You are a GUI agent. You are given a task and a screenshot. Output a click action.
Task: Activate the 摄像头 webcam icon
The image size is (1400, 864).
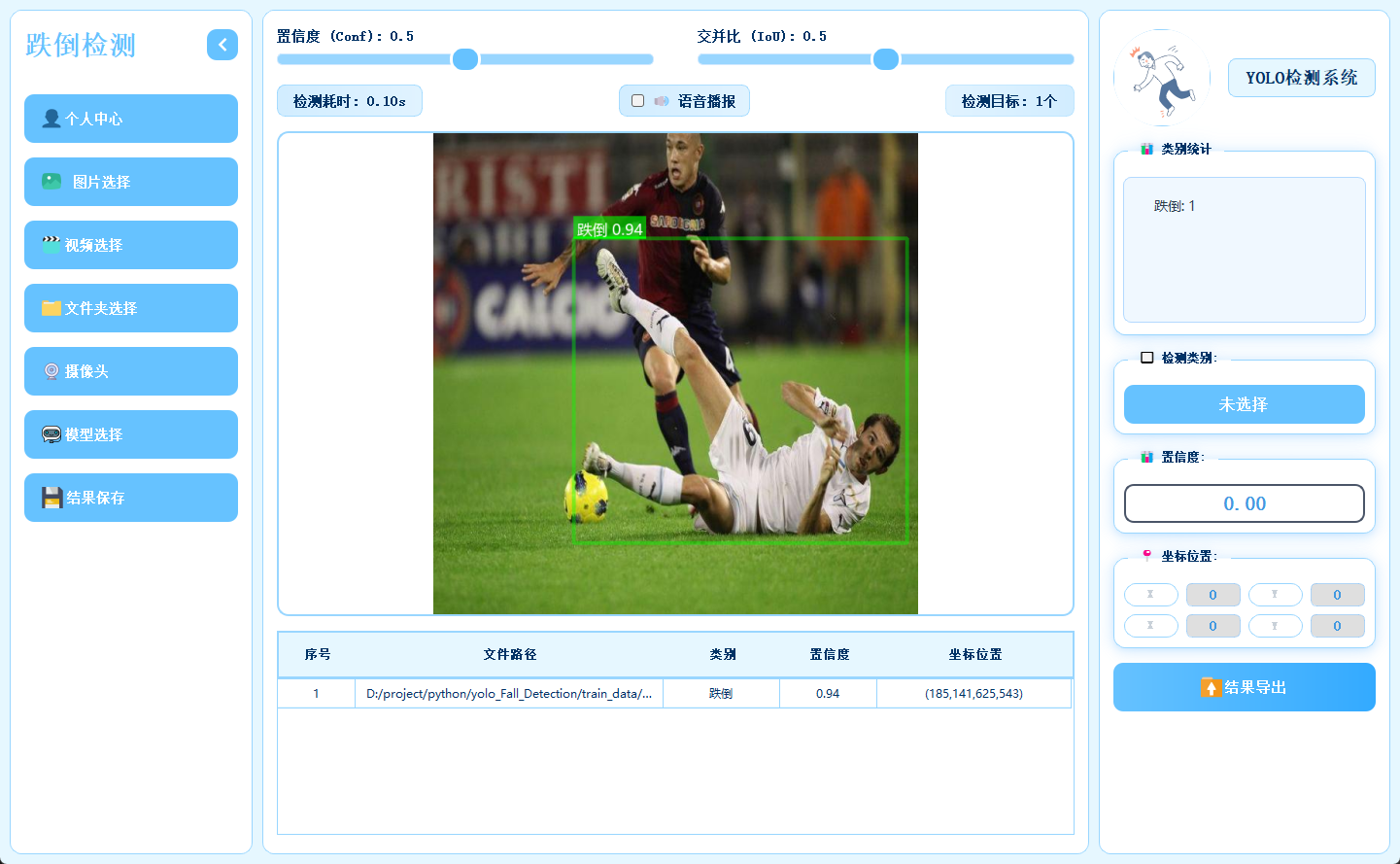[x=51, y=371]
